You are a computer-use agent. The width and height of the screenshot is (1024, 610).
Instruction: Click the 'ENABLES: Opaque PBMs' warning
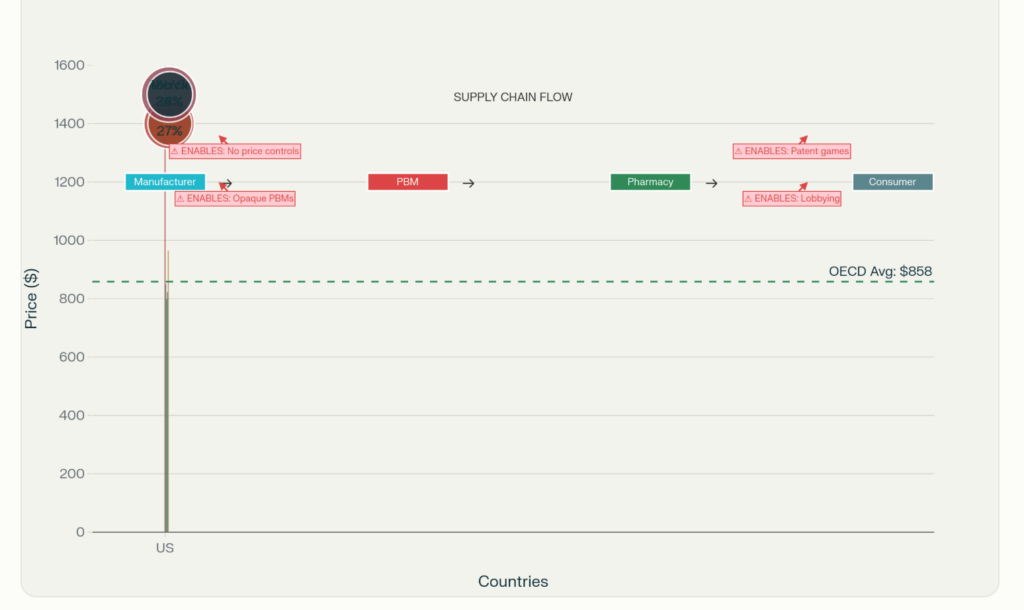point(235,199)
